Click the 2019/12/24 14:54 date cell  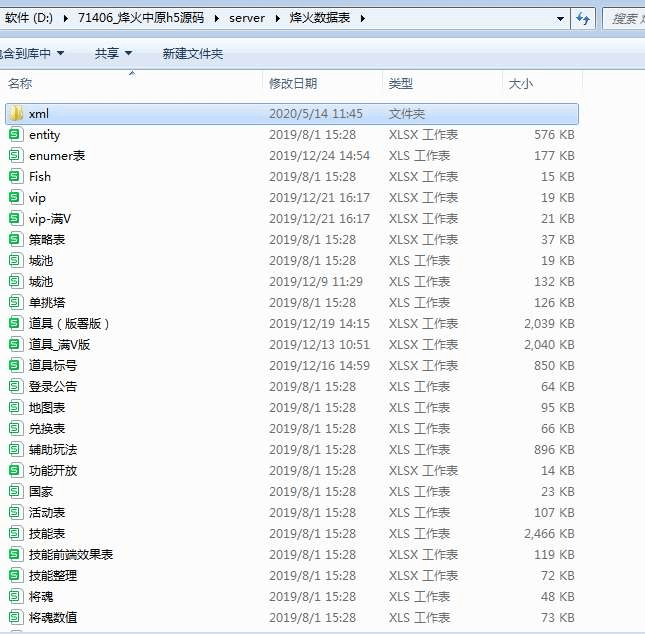coord(319,156)
